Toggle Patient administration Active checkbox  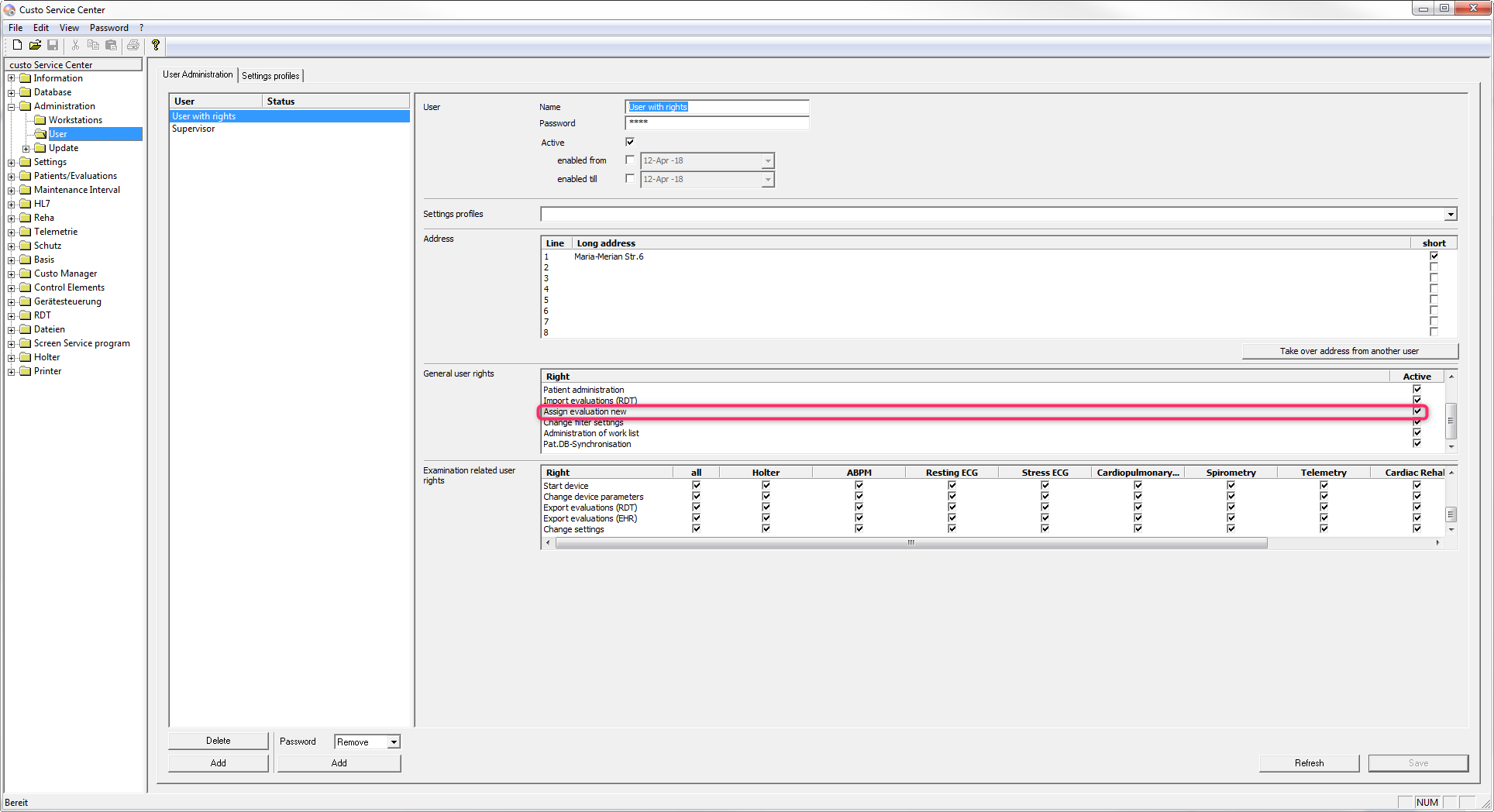(x=1417, y=390)
